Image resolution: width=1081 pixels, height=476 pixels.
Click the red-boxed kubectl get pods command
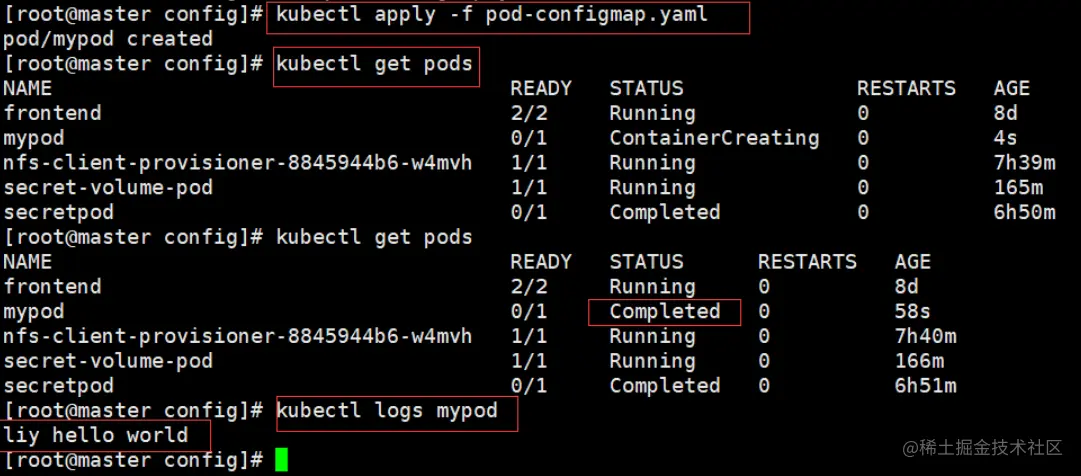[x=374, y=64]
